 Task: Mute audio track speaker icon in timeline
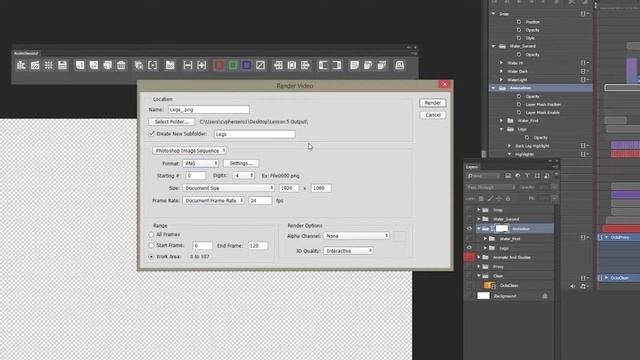click(573, 286)
